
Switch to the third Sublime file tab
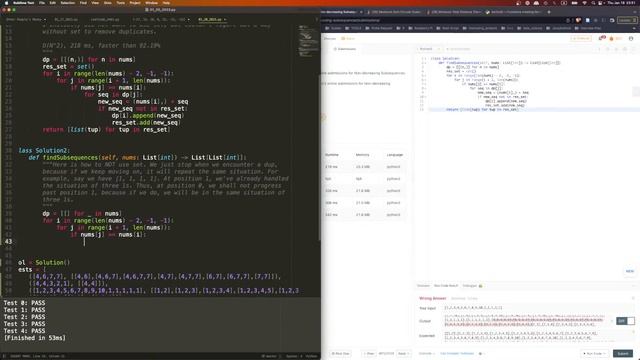[x=105, y=19]
